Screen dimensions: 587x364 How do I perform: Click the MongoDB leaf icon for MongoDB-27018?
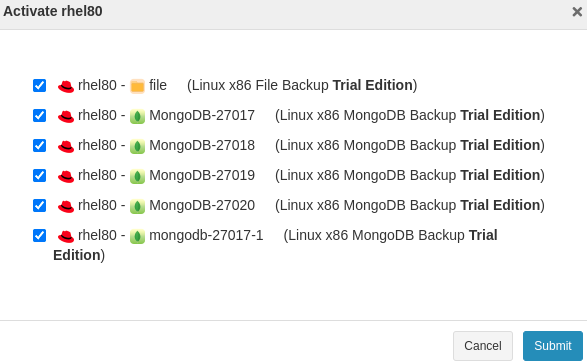coord(137,146)
